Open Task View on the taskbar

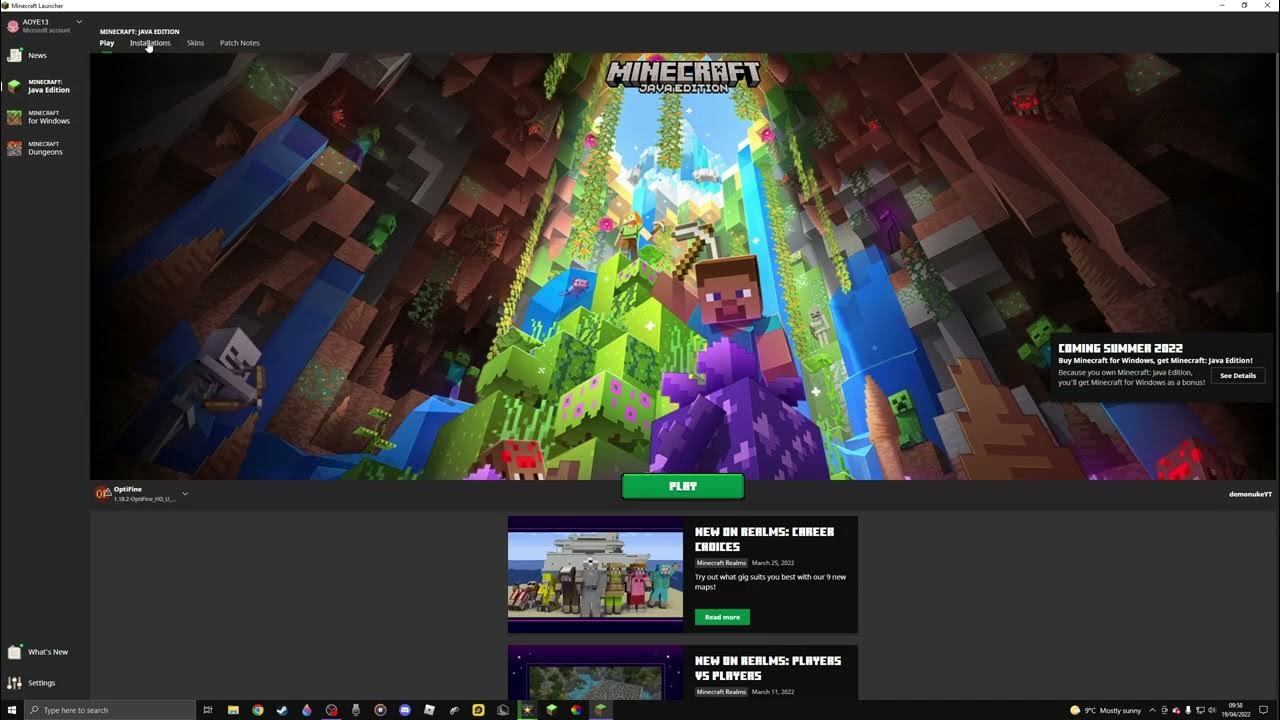pyautogui.click(x=207, y=710)
